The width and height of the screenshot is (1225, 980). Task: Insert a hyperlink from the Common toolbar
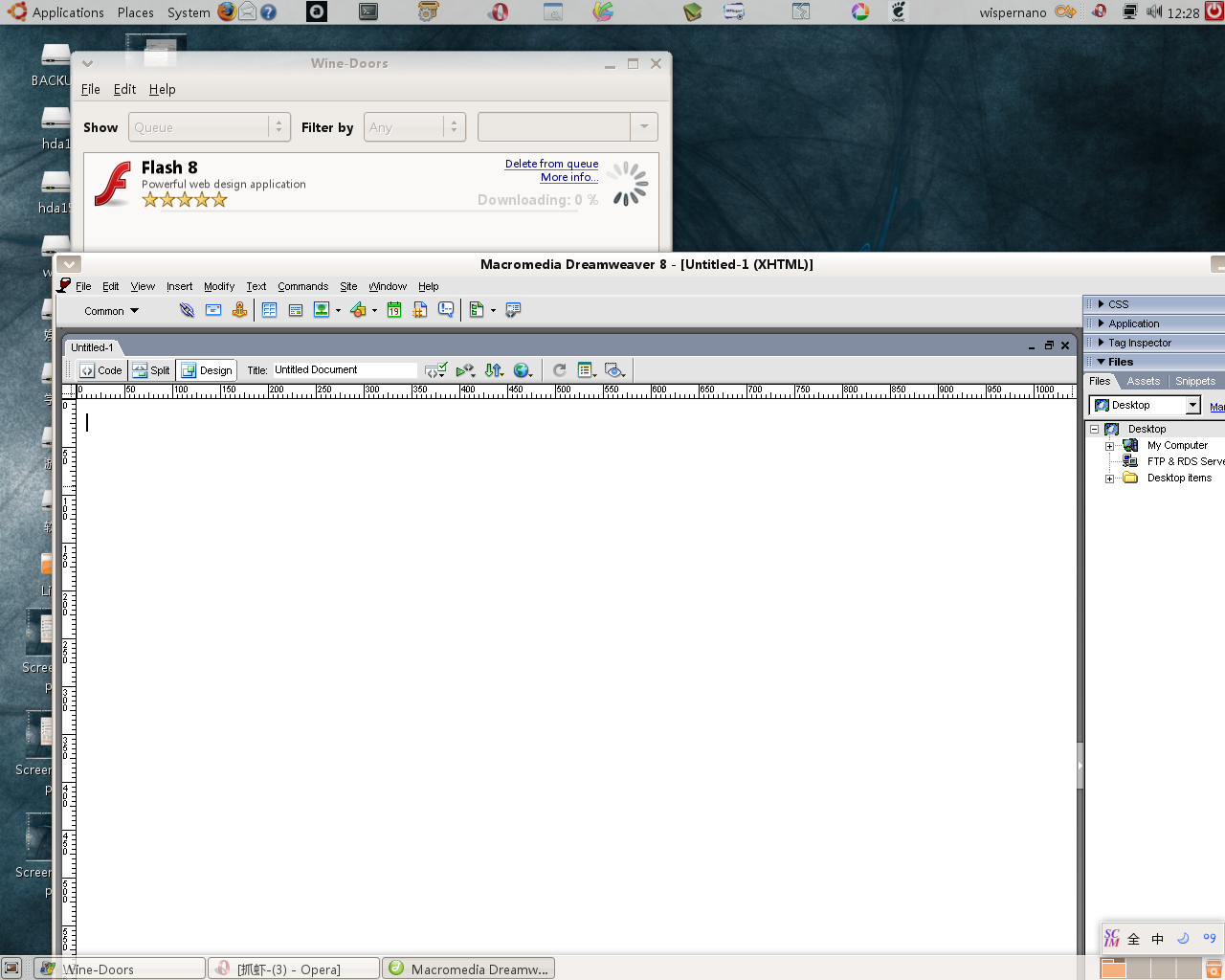click(x=187, y=310)
